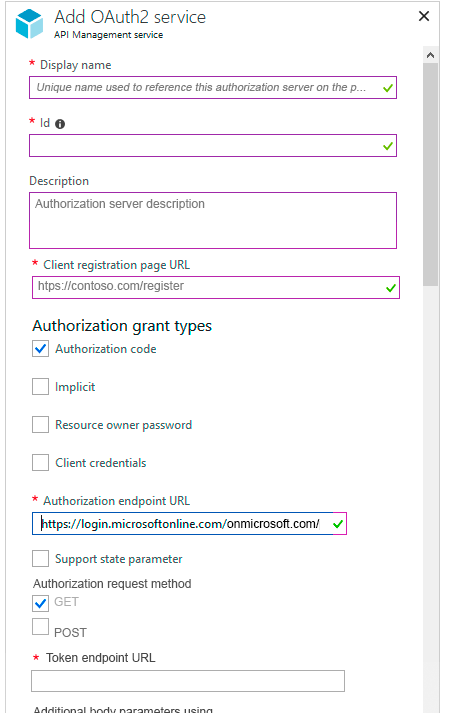Click green checkmark in Display name field
452x713 pixels.
tap(387, 88)
